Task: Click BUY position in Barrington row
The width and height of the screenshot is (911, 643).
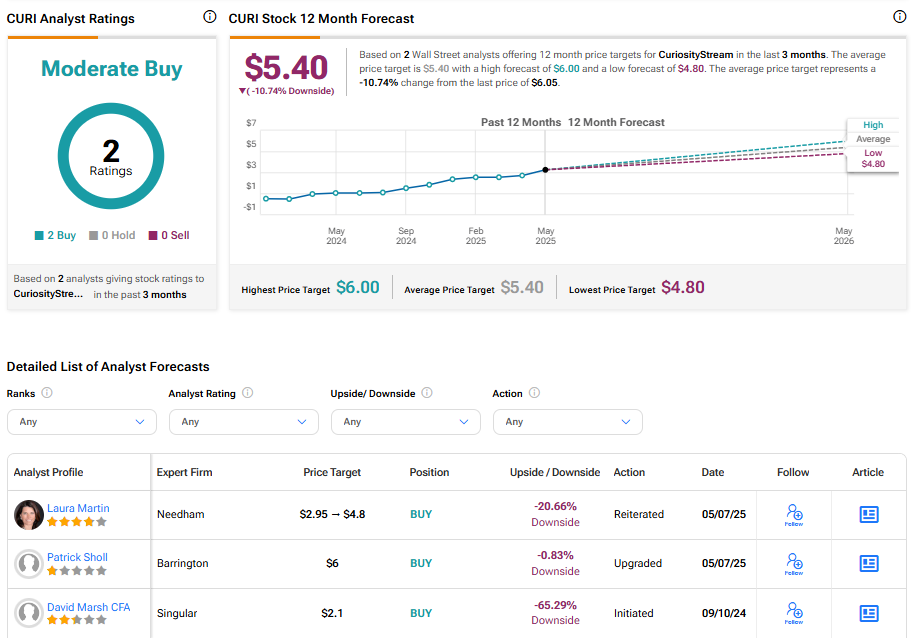Action: [421, 563]
